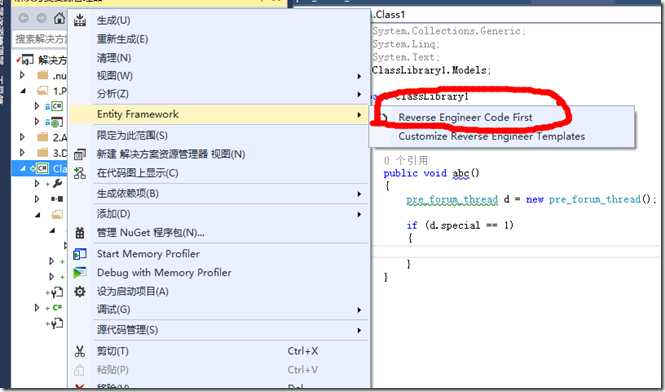This screenshot has width=665, height=392.
Task: Click underlined pre_forum_thread type name
Action: (x=452, y=199)
